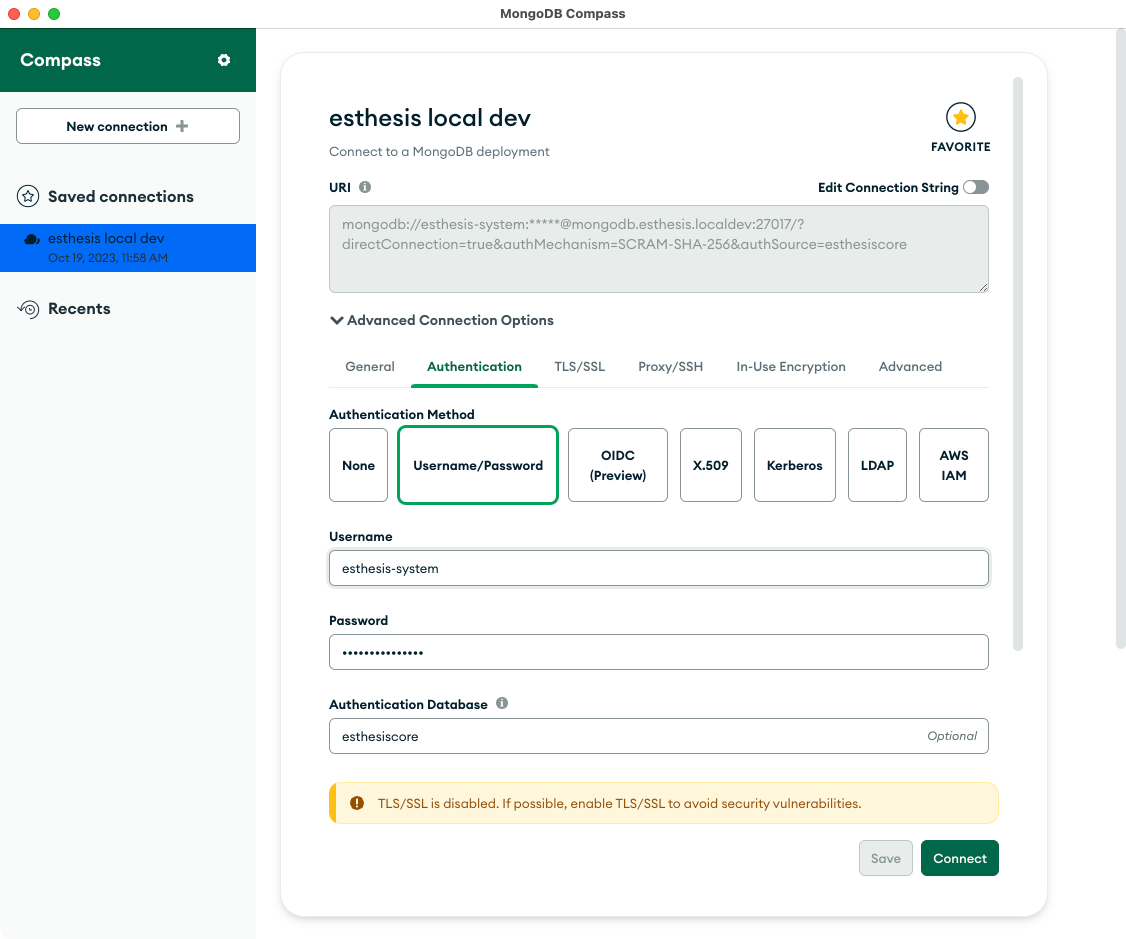Click the Saved connections star icon

point(27,196)
